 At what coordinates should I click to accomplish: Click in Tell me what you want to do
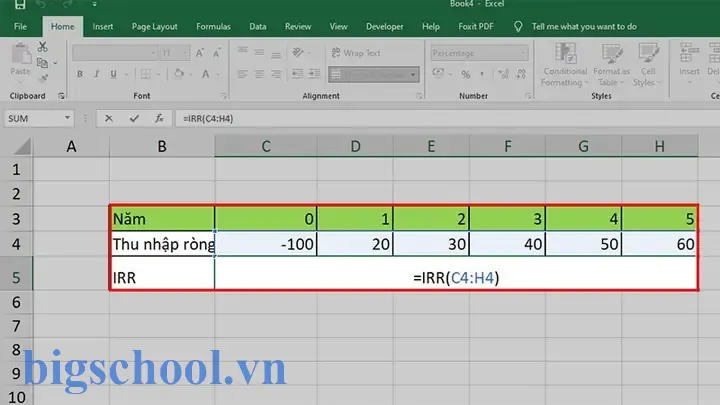(x=584, y=27)
